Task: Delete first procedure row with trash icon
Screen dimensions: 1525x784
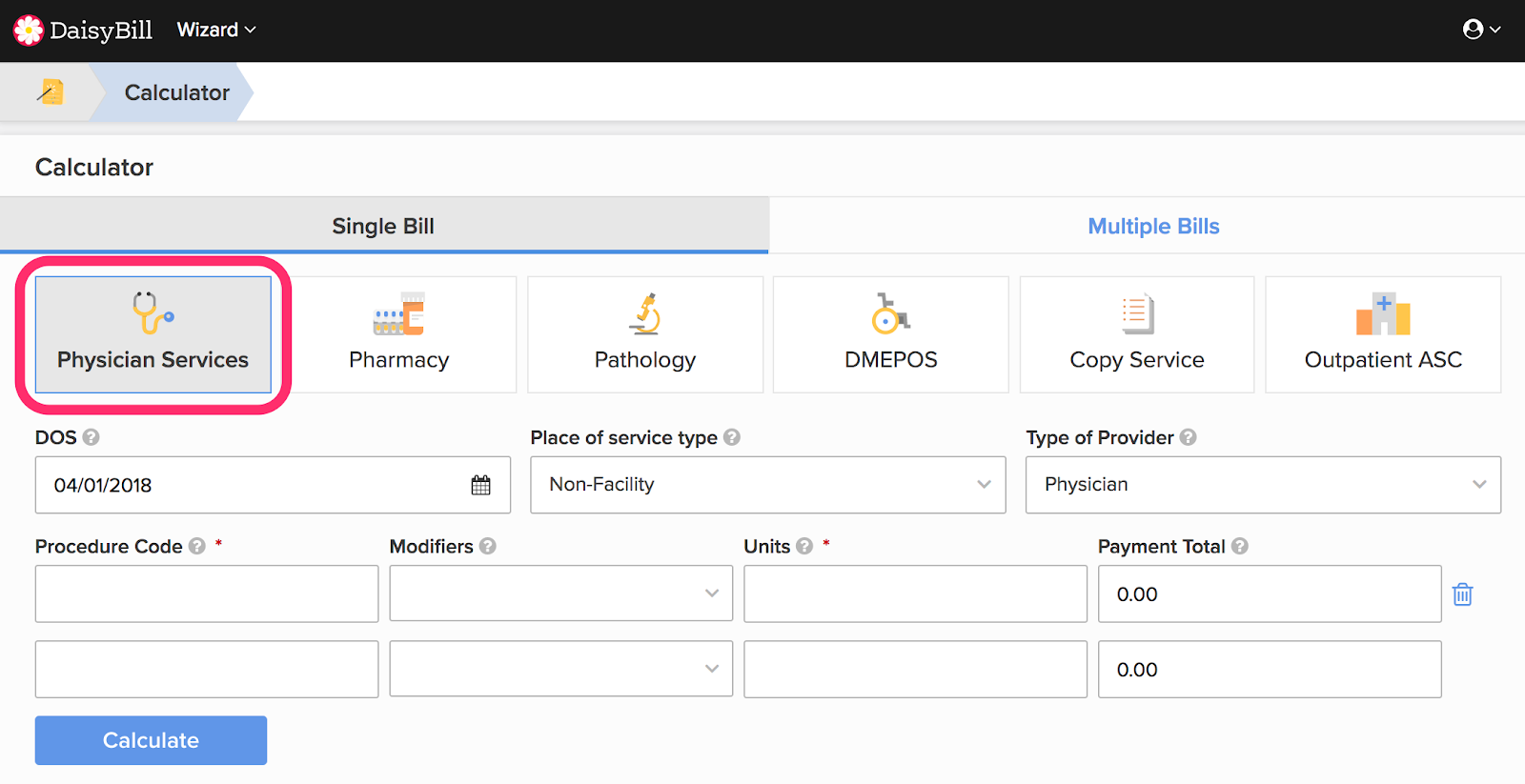Action: point(1462,594)
